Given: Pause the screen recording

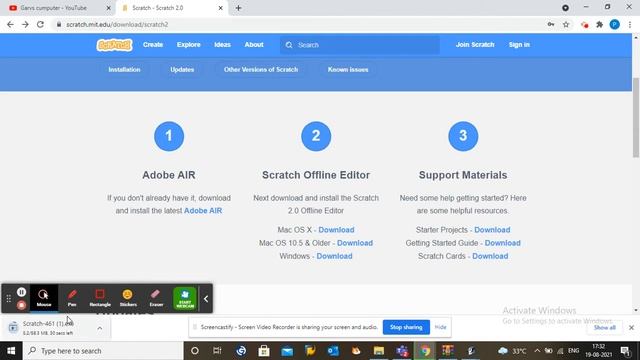Looking at the screenshot, I should tap(22, 292).
